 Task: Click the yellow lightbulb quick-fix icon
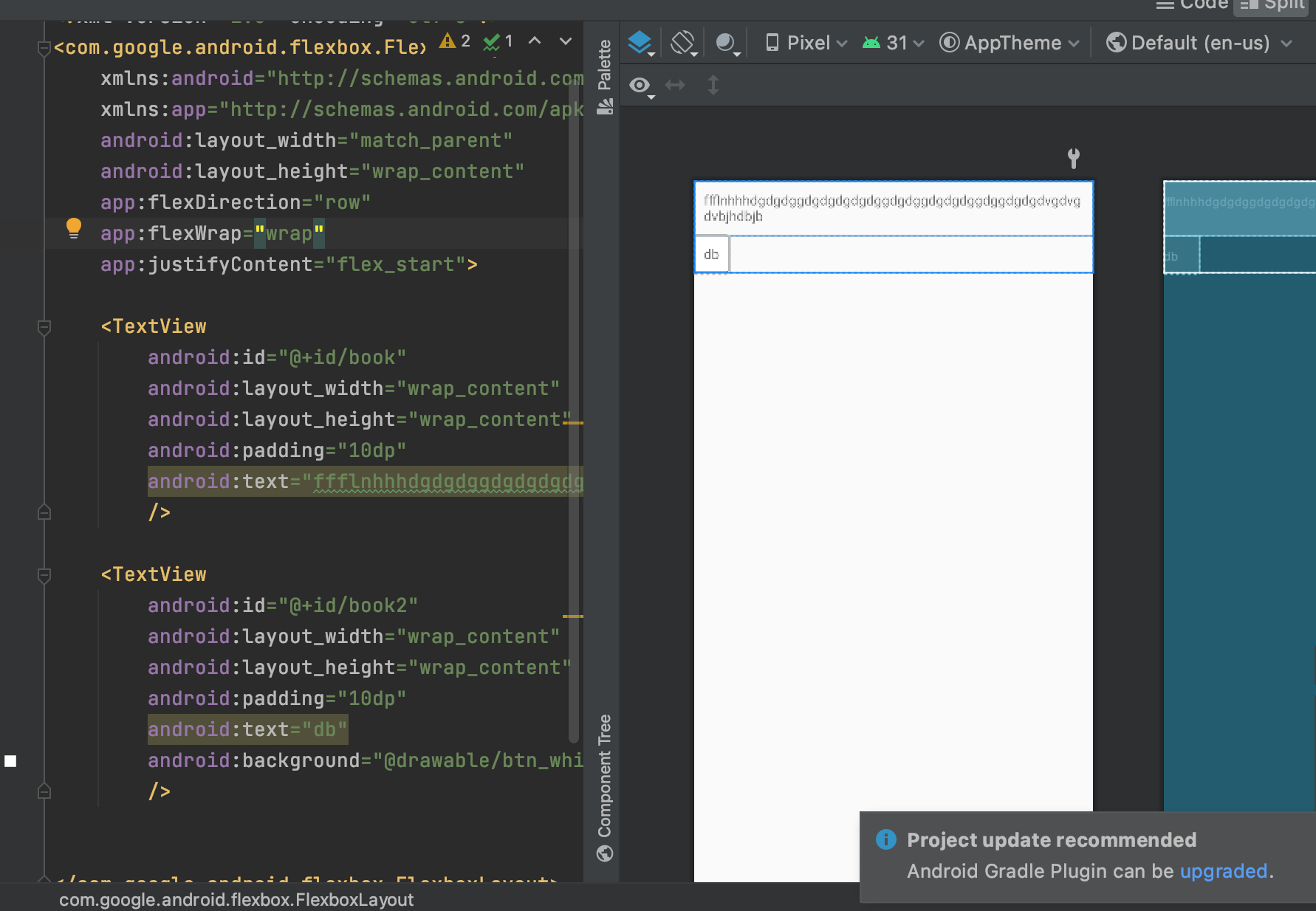[x=74, y=228]
